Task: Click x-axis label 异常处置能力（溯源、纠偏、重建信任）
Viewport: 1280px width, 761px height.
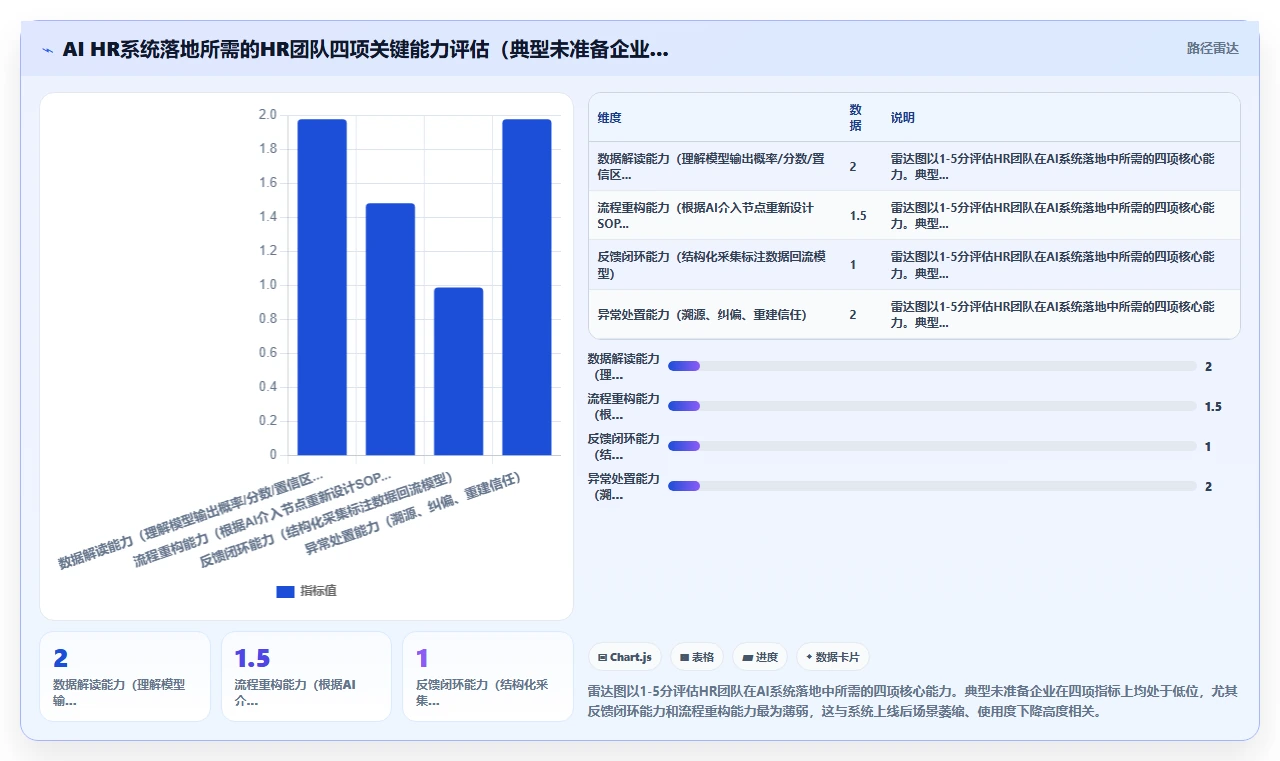Action: click(413, 514)
